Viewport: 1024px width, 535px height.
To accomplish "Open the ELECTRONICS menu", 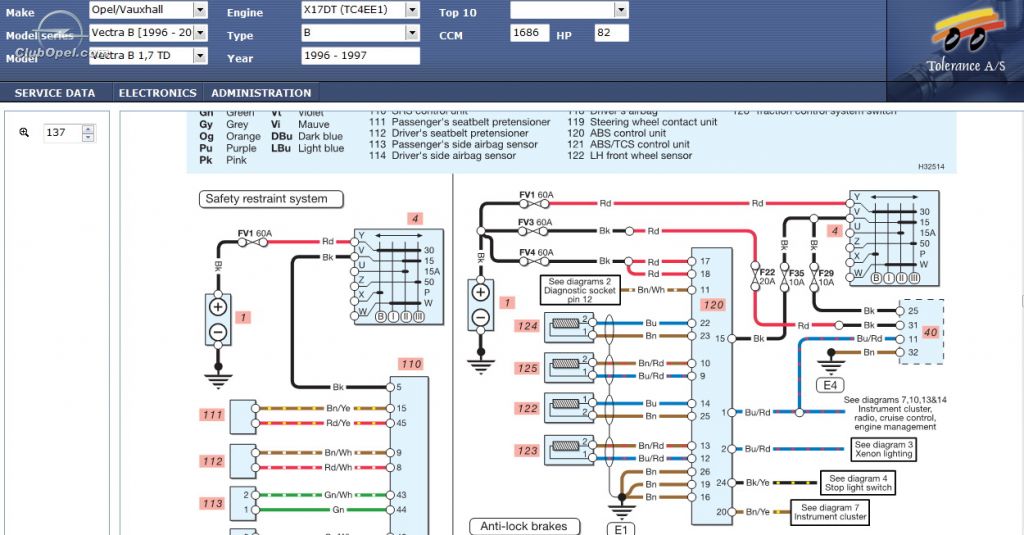I will pyautogui.click(x=157, y=93).
